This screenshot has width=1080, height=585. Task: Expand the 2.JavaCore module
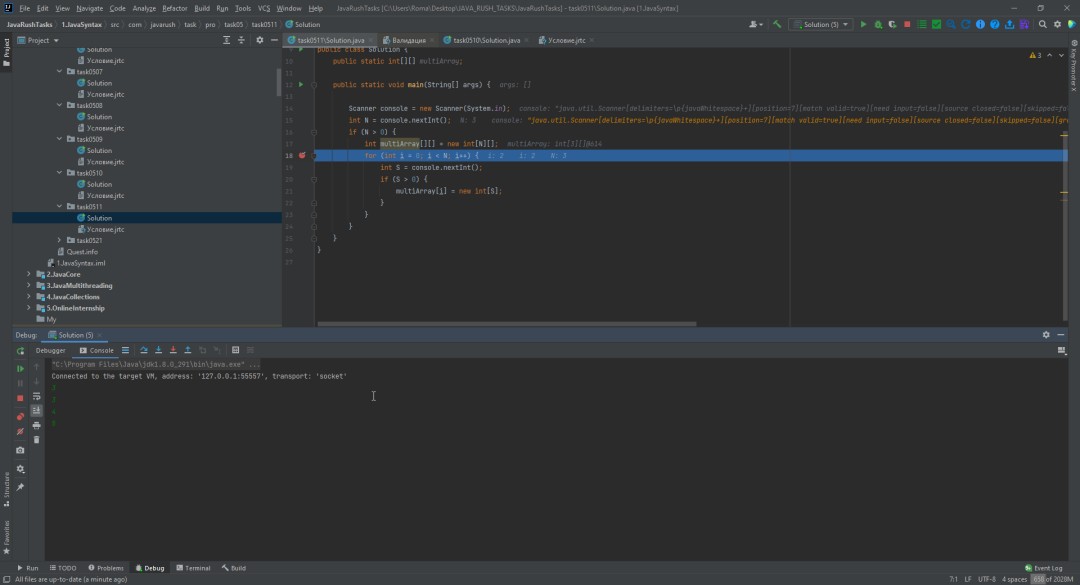coord(28,274)
